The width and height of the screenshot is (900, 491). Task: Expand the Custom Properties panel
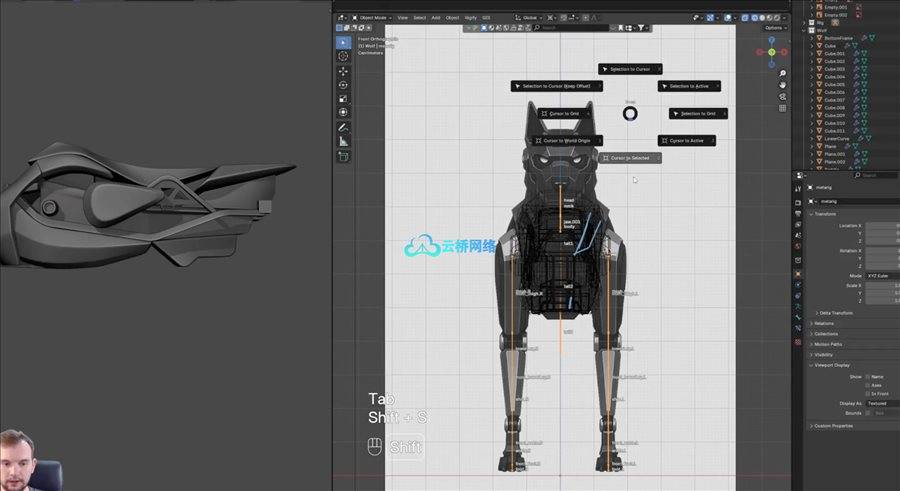[833, 426]
